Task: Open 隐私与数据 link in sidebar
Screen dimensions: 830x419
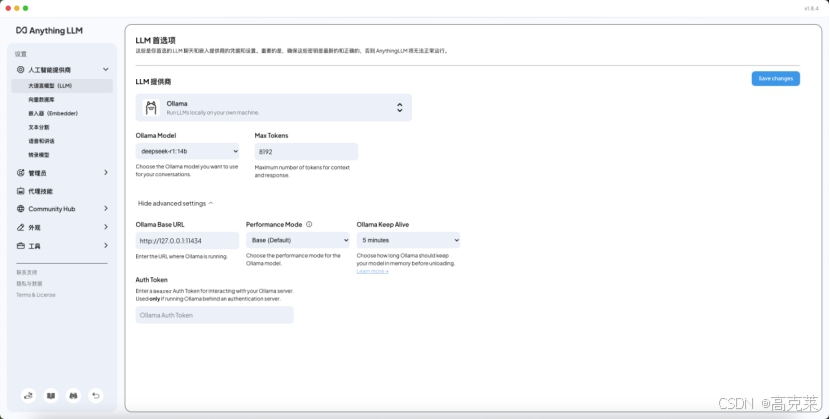Action: point(29,284)
